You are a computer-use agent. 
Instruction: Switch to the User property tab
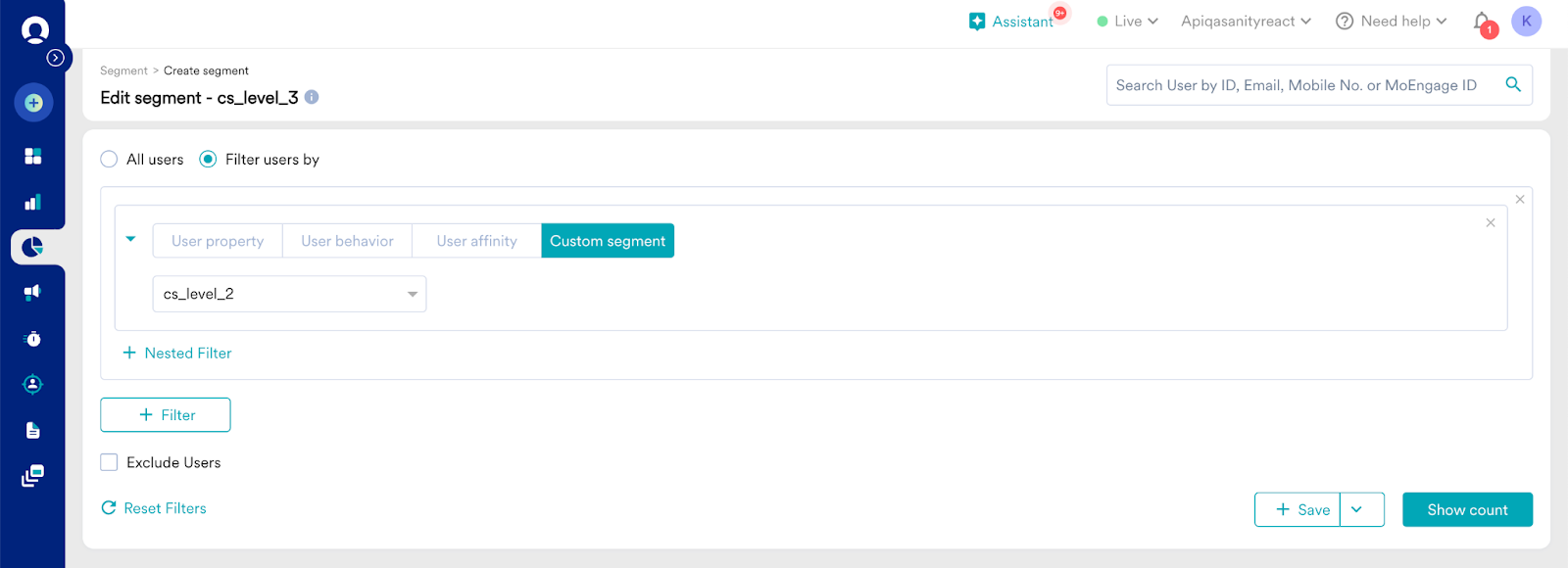pos(218,241)
